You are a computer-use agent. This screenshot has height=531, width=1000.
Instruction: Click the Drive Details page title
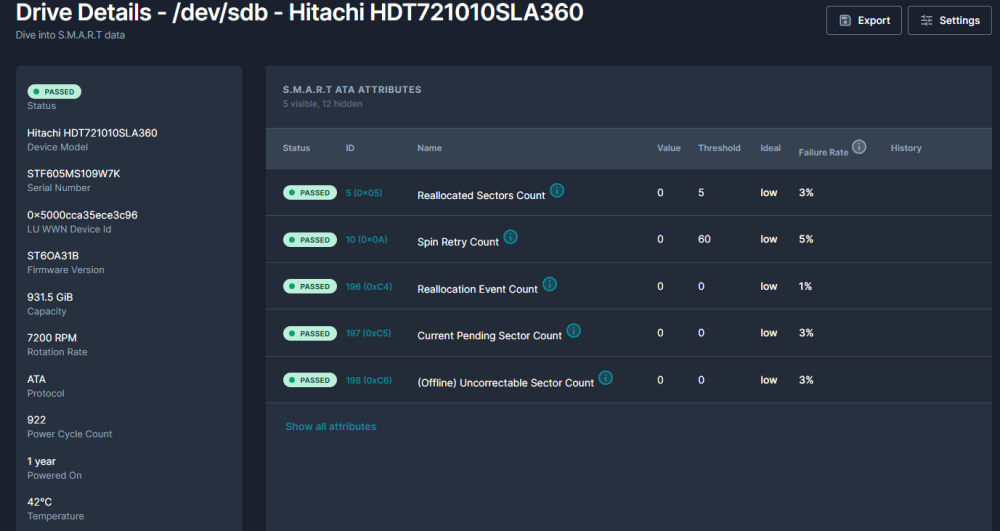tap(299, 13)
